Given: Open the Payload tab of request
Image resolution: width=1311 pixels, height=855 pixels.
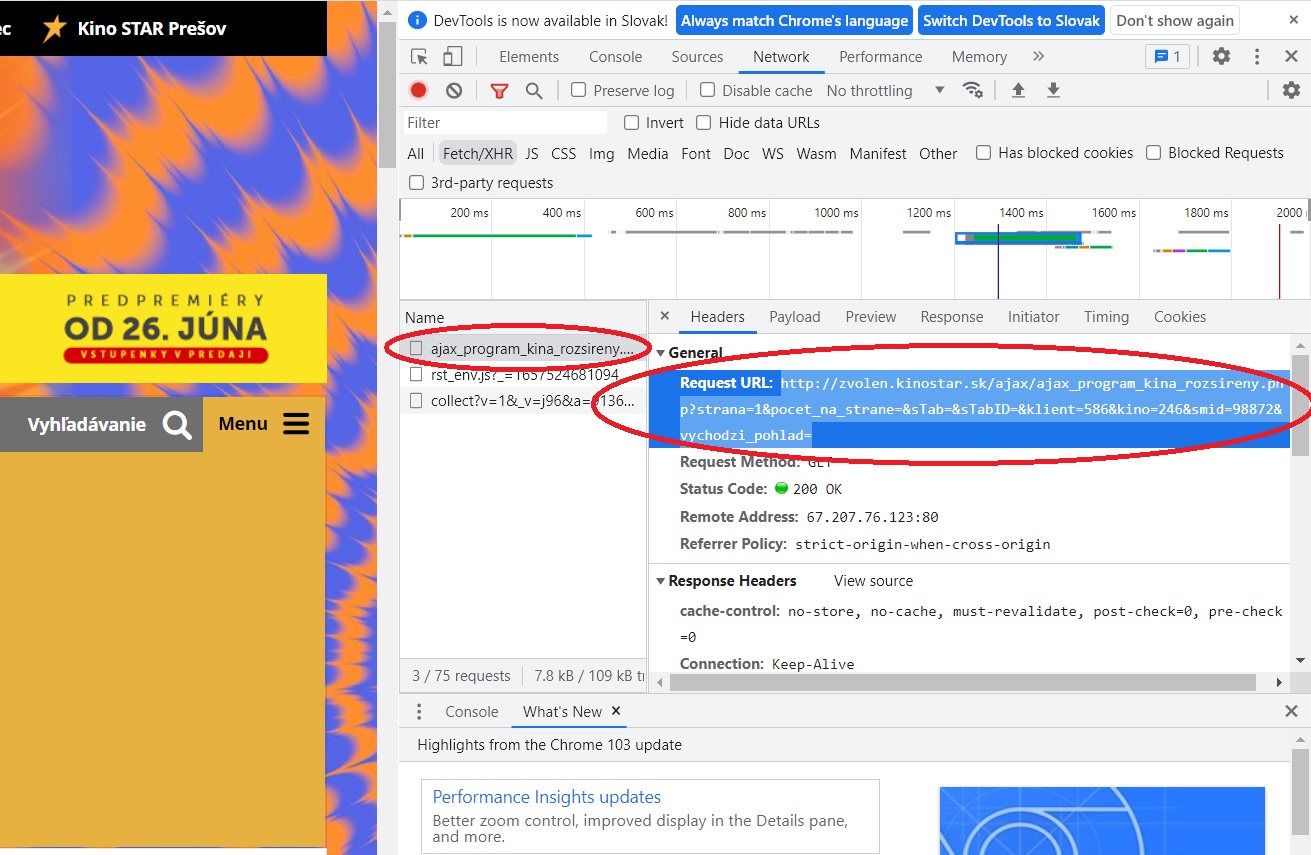Looking at the screenshot, I should click(794, 317).
